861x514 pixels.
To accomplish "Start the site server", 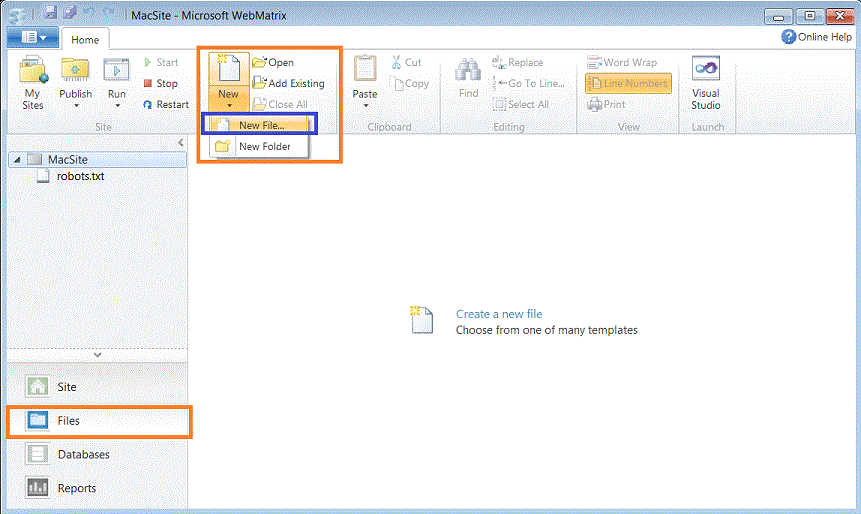I will pos(161,63).
